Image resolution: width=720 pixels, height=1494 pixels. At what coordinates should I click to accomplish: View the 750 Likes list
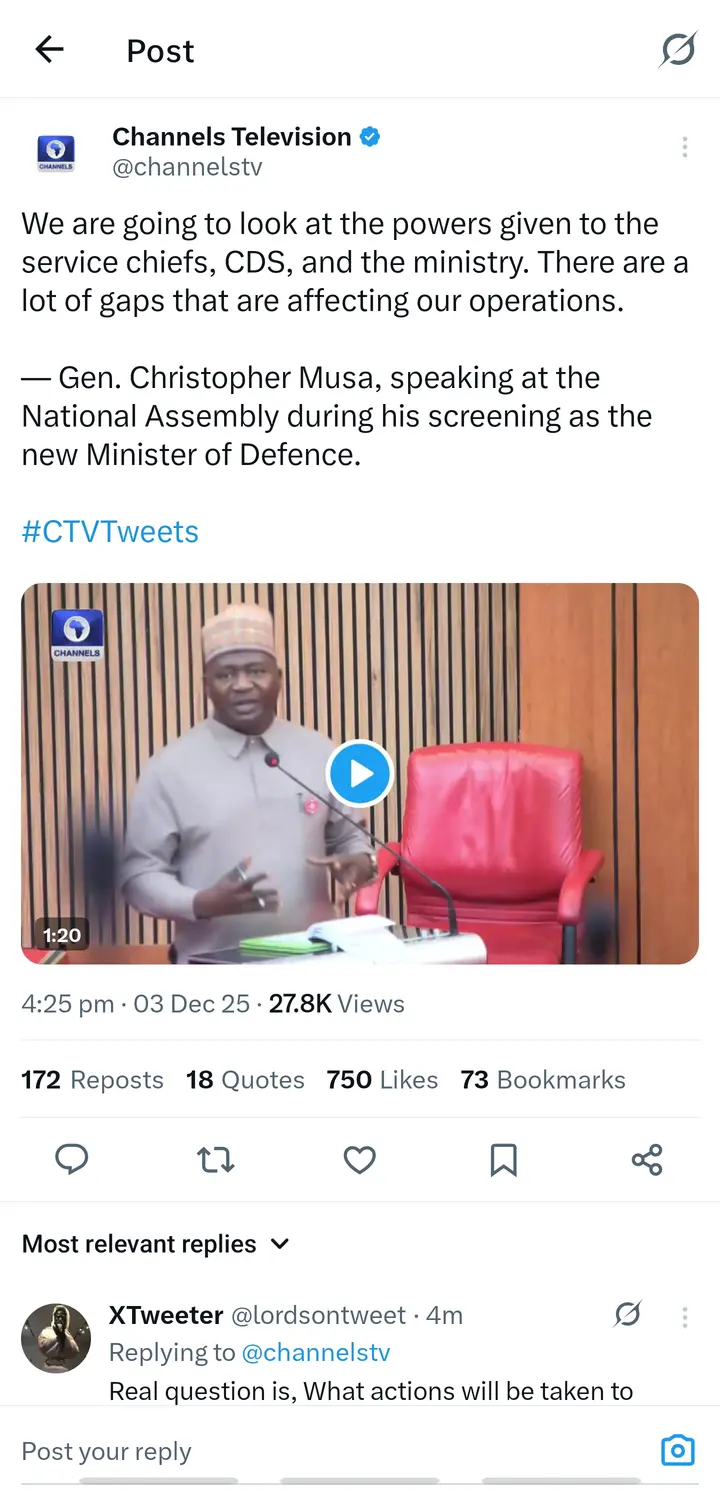click(382, 1080)
